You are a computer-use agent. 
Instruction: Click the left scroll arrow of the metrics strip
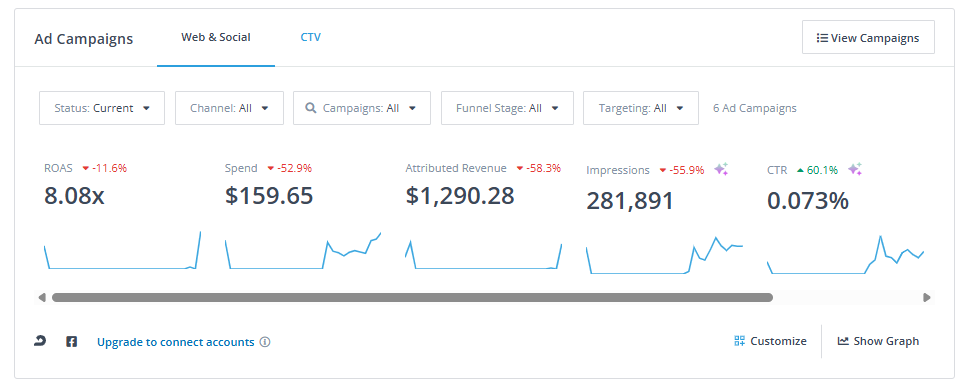tap(42, 298)
